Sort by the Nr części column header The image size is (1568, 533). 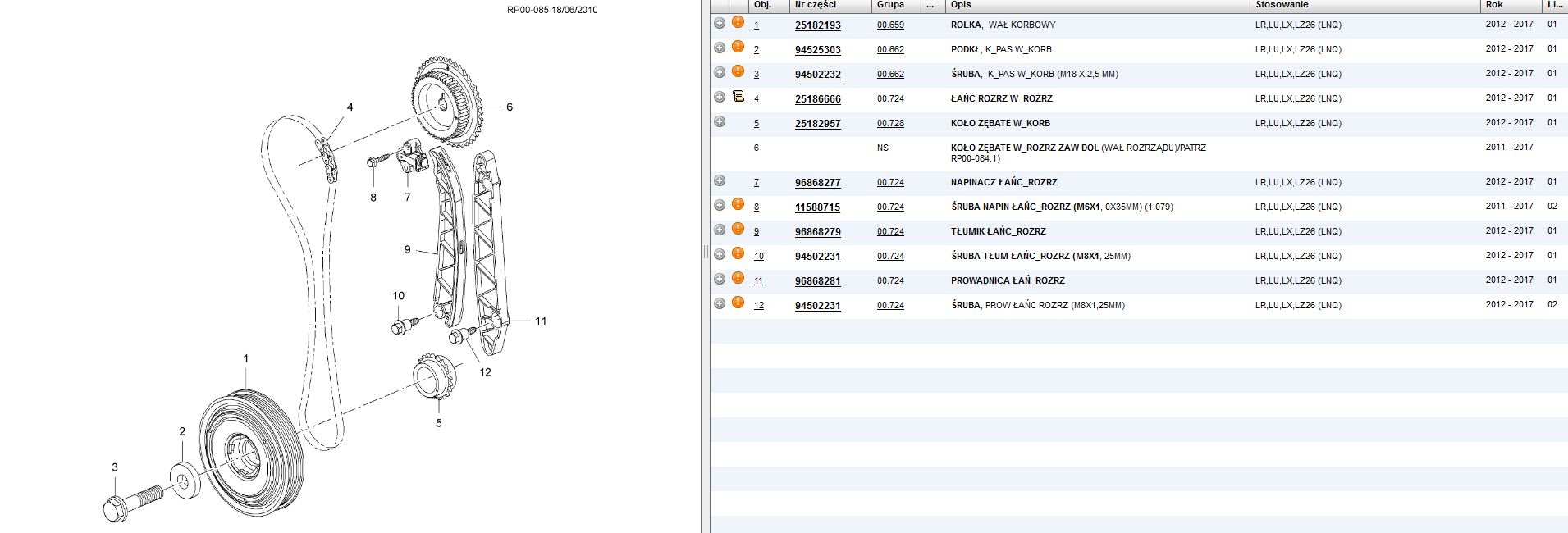point(815,5)
